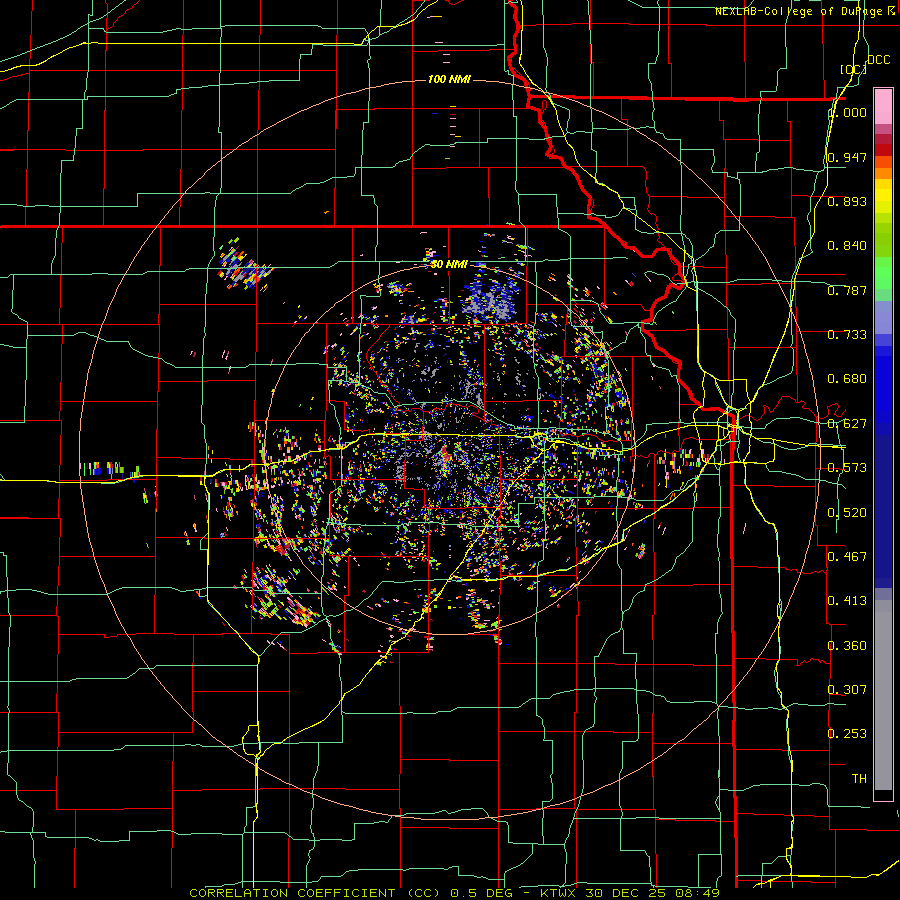Click the Correlation Coefficient KTWX caption at bottom
900x900 pixels.
(x=455, y=893)
